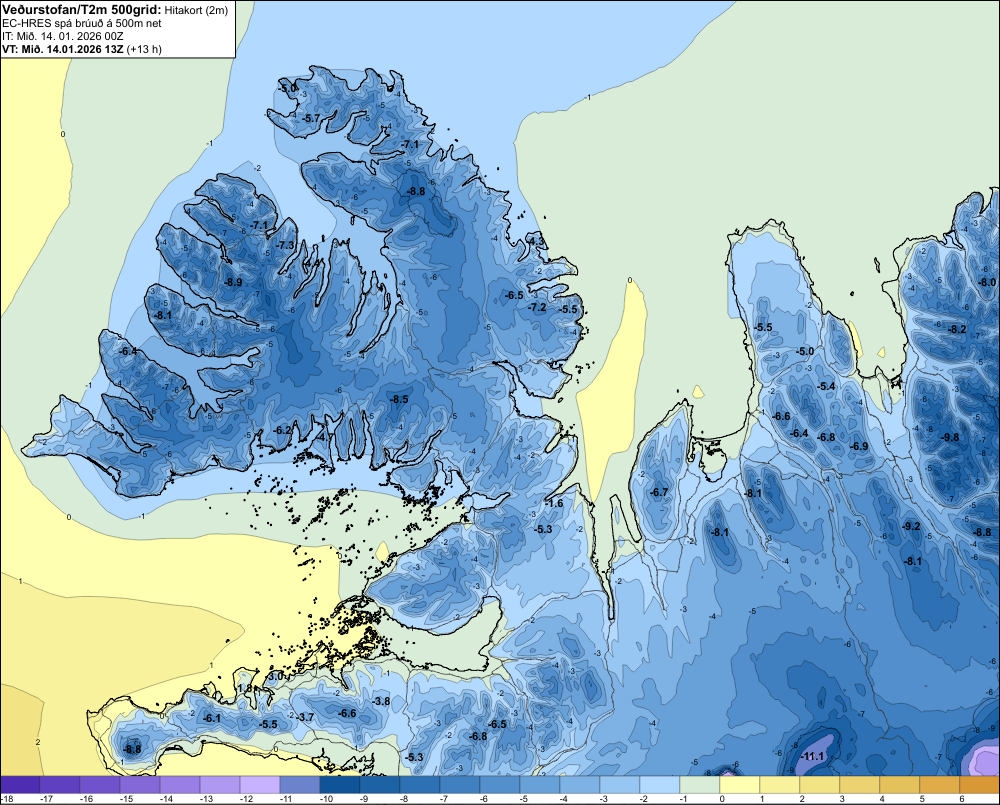1000x805 pixels.
Task: Click the "-11.1" temperature label on the map
Action: coord(813,757)
